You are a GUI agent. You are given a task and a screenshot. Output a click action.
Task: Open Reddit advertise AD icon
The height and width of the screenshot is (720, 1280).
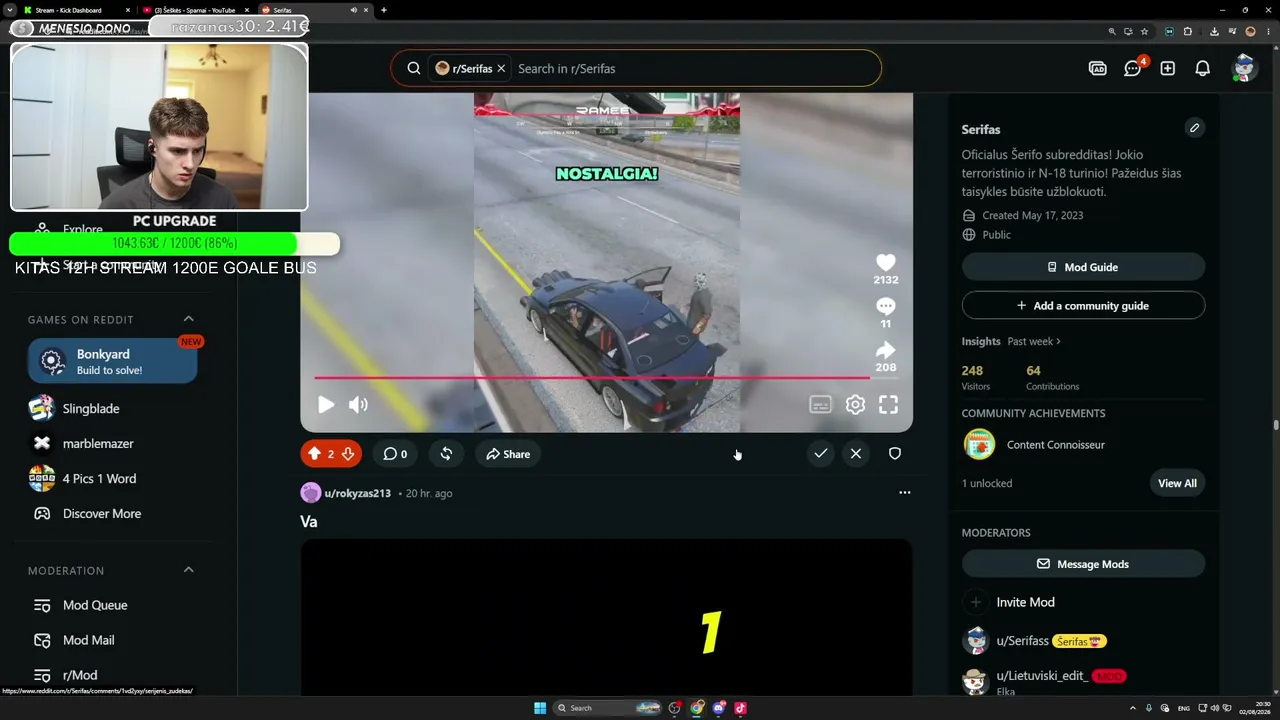click(x=1097, y=69)
